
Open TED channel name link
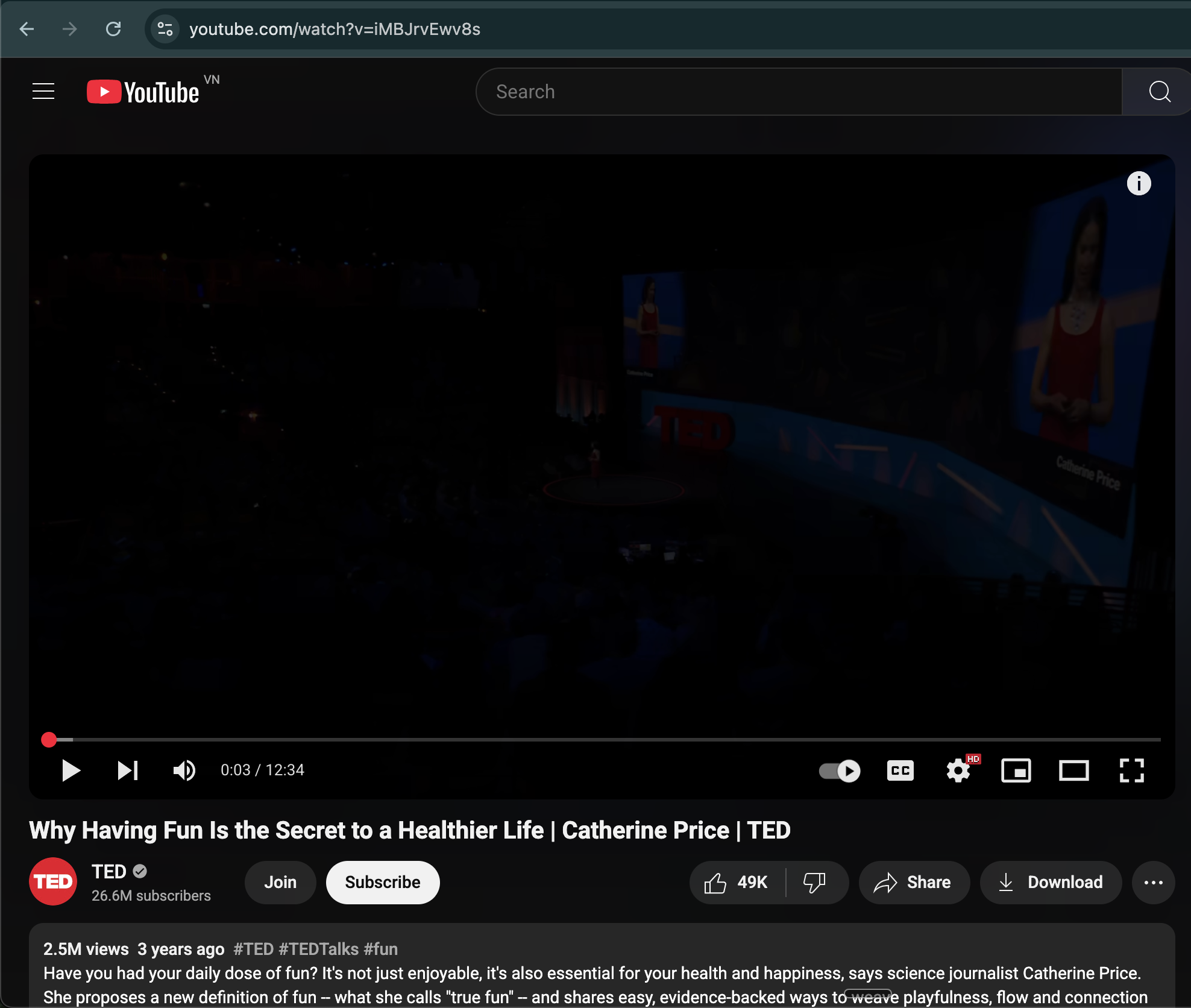pyautogui.click(x=109, y=872)
